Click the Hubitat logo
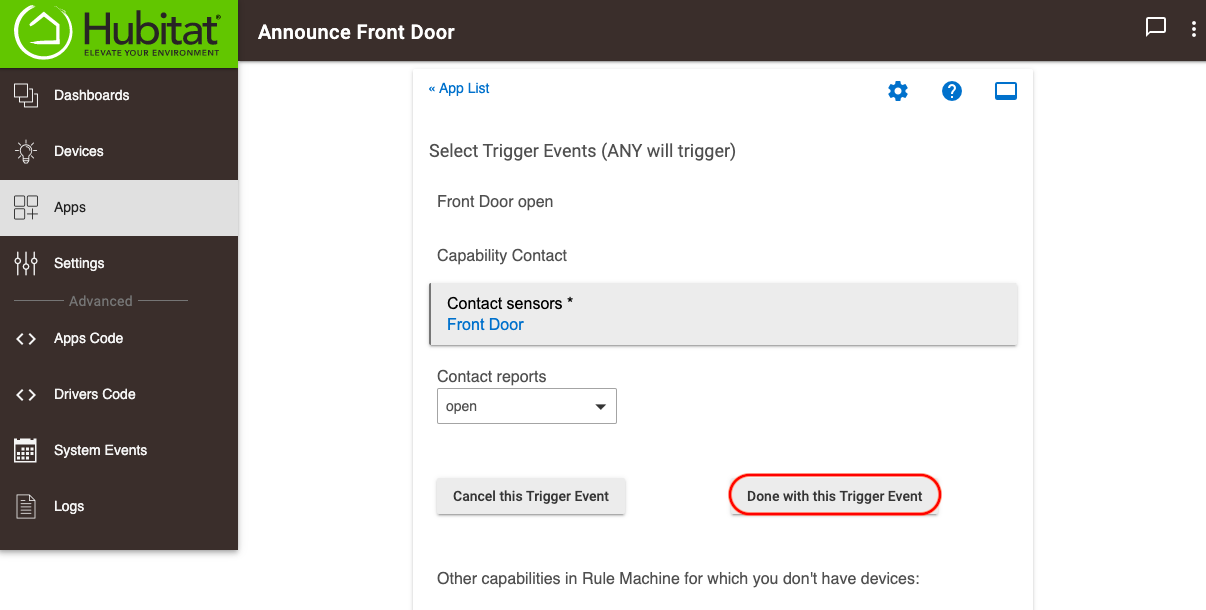Screen dimensions: 1206x610 click(x=118, y=33)
